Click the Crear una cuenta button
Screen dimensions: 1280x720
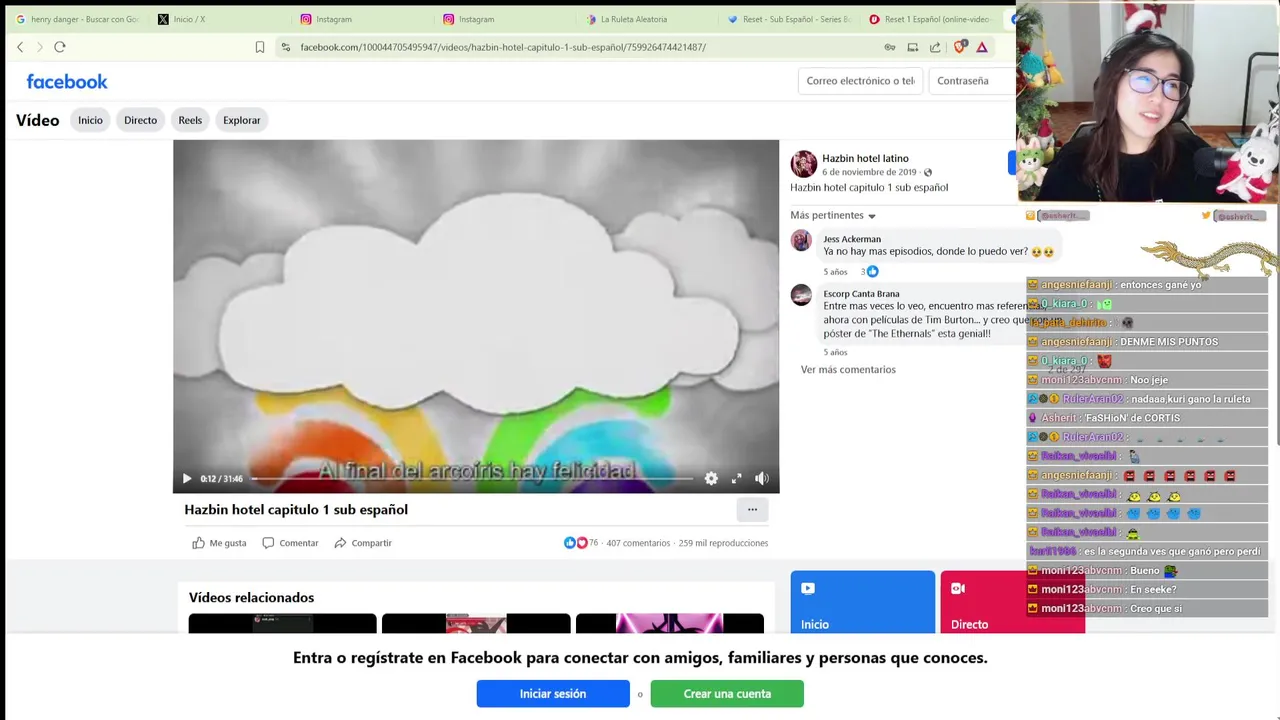pyautogui.click(x=727, y=694)
